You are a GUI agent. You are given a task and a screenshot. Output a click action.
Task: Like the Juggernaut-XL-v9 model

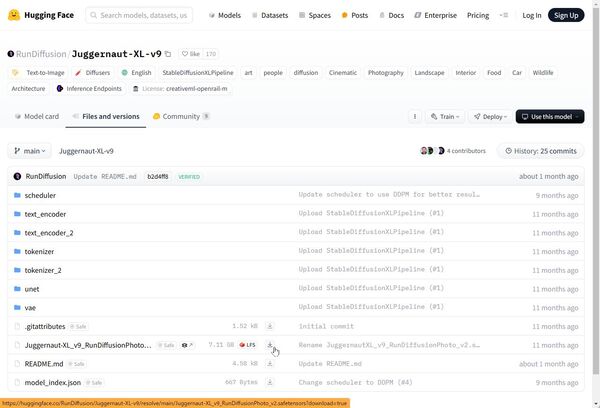(191, 54)
